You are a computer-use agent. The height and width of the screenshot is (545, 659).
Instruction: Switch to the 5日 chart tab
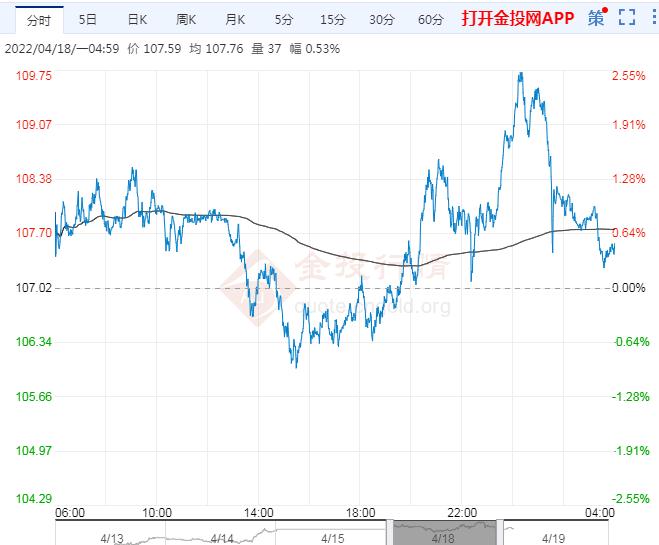pos(88,19)
